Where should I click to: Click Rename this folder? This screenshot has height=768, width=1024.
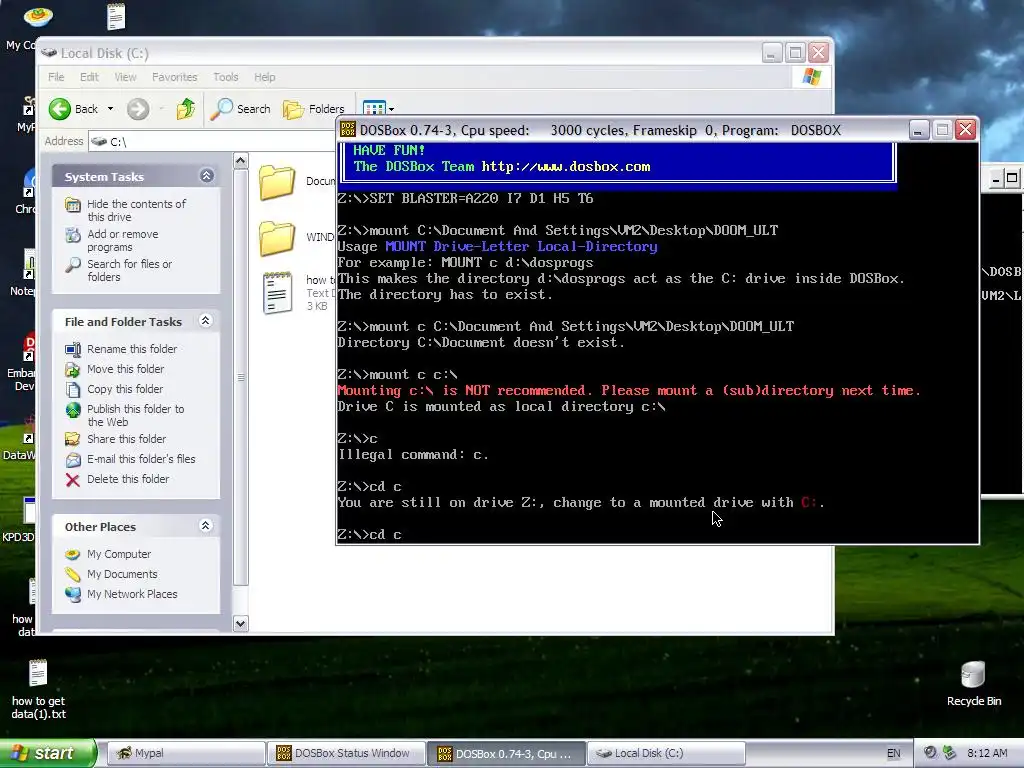132,349
